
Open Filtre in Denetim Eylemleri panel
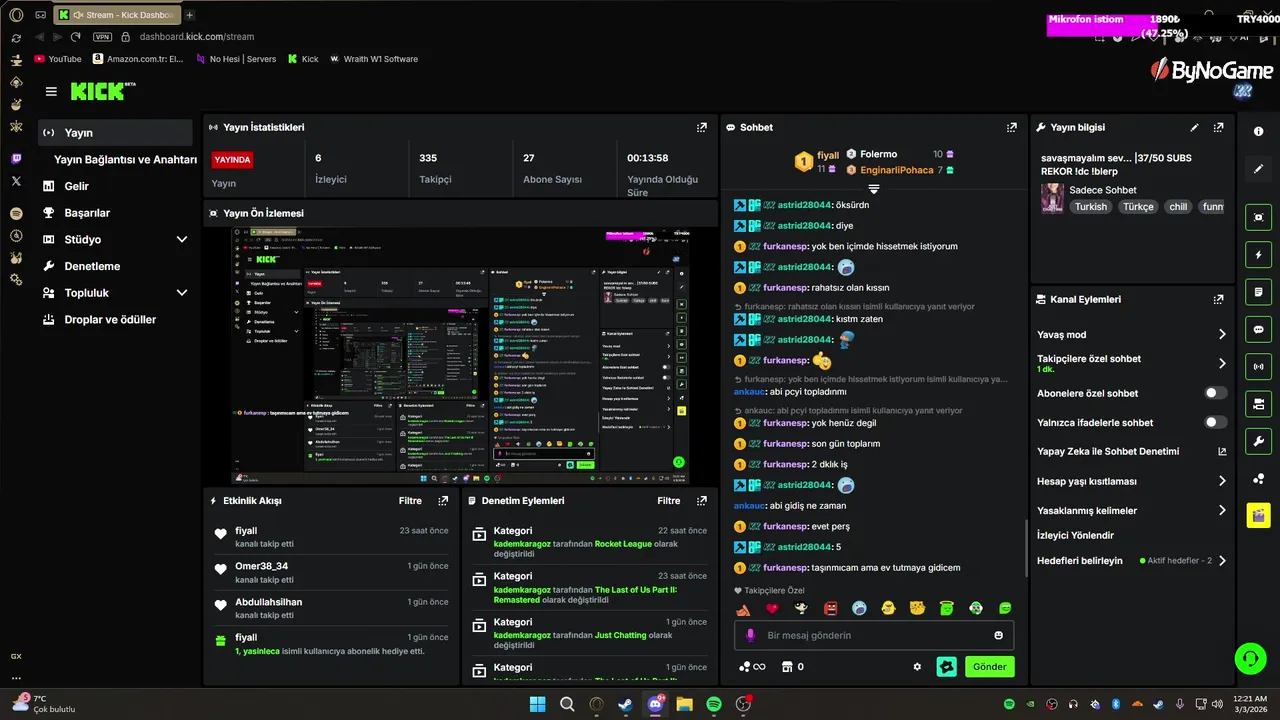coord(669,501)
